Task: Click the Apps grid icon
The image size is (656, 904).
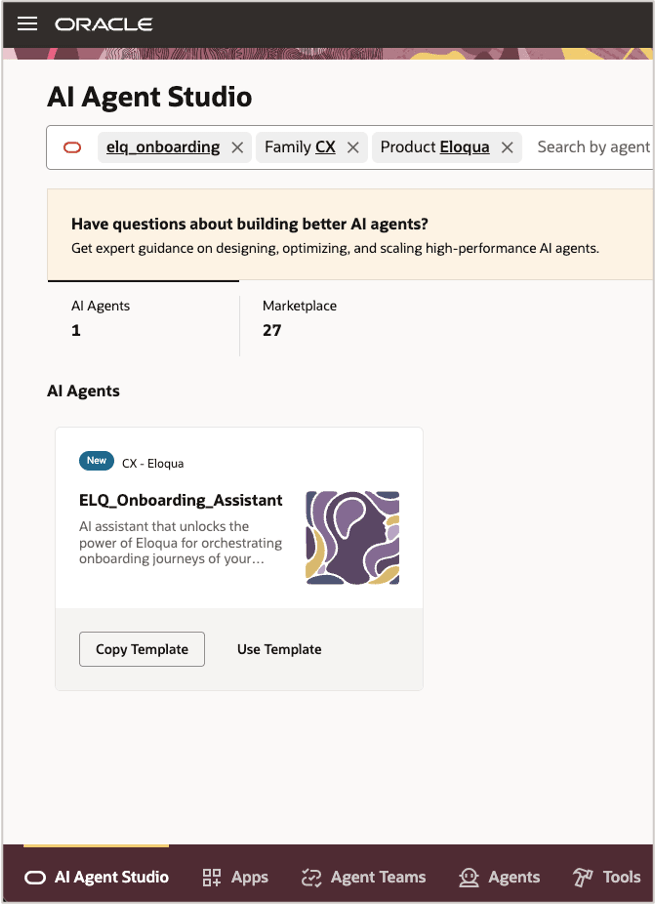Action: [x=212, y=877]
